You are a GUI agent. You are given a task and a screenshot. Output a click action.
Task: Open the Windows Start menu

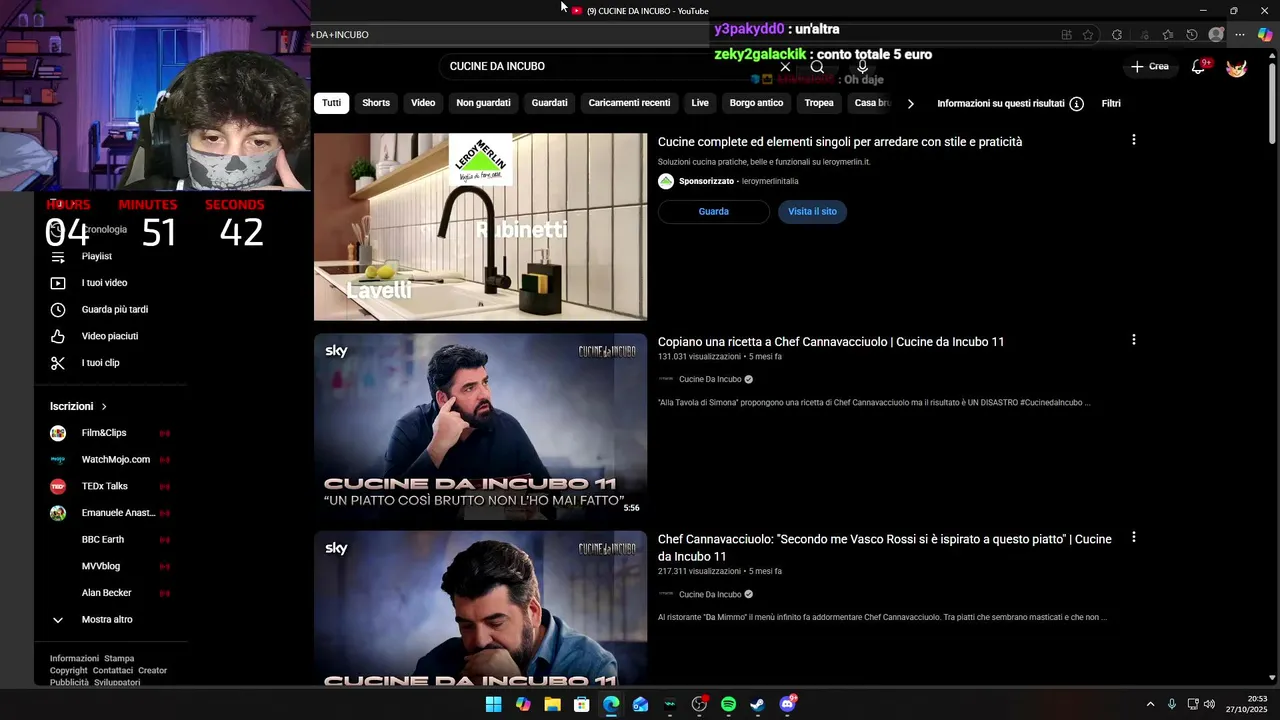[x=493, y=704]
